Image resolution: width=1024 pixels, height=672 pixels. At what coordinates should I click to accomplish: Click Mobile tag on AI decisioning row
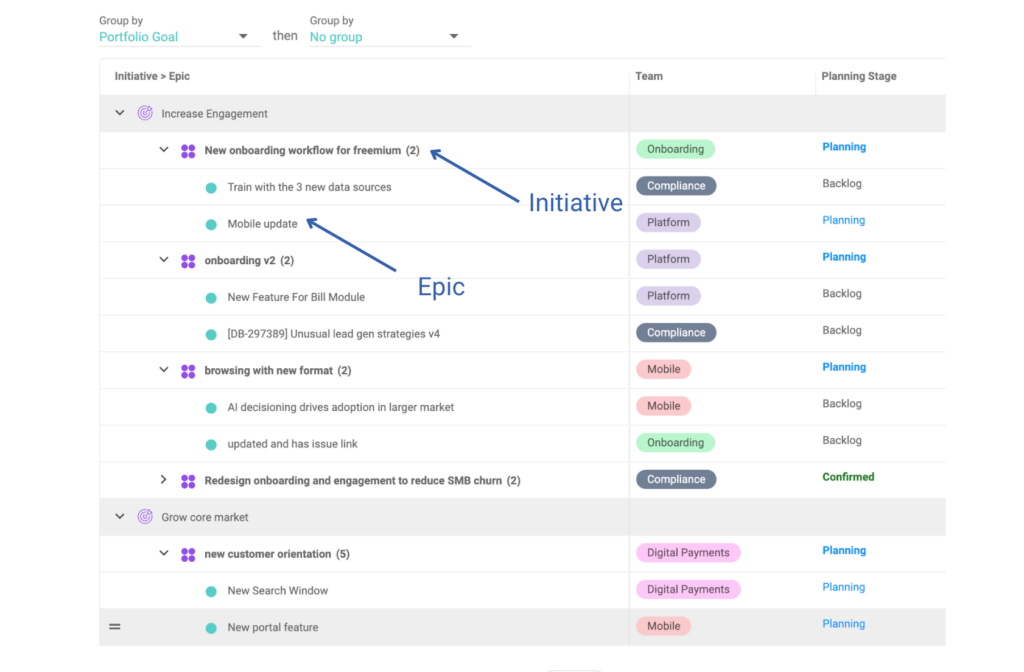tap(664, 406)
